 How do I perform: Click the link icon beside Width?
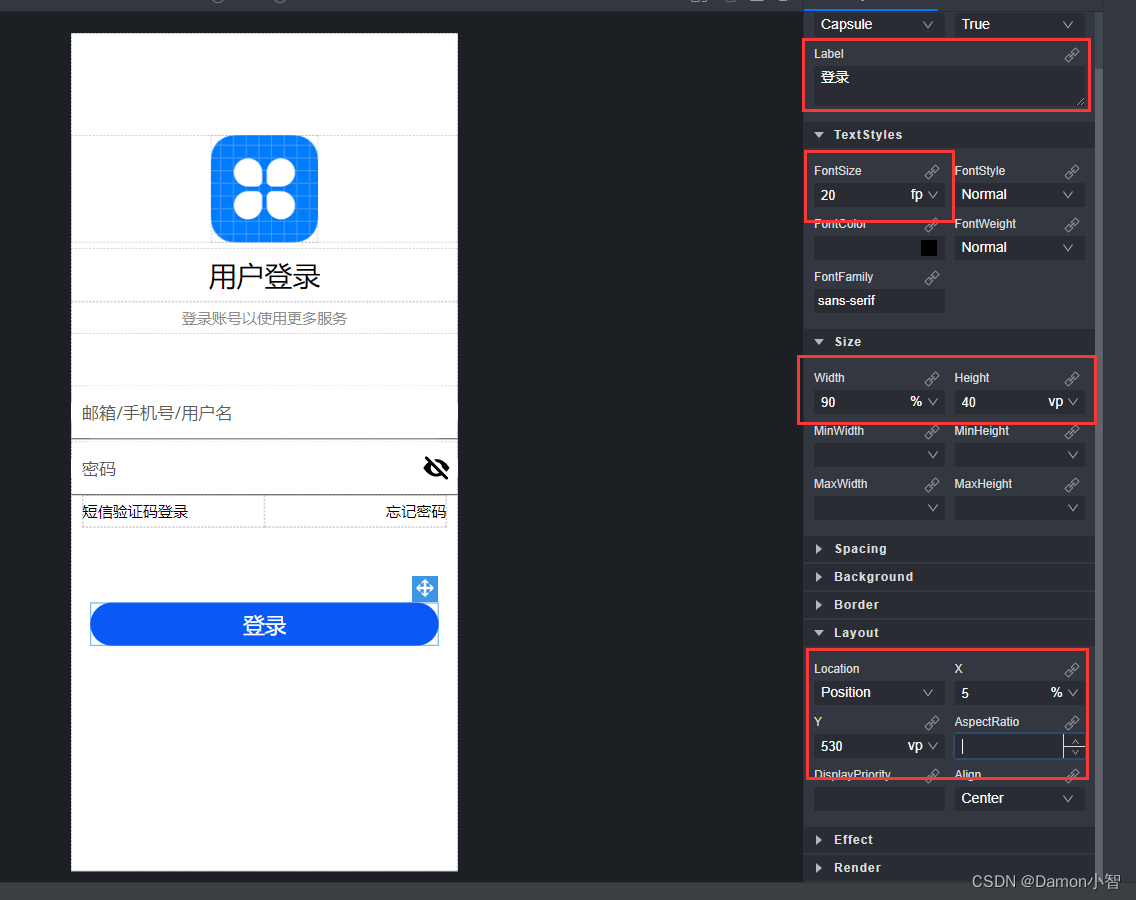pos(932,378)
